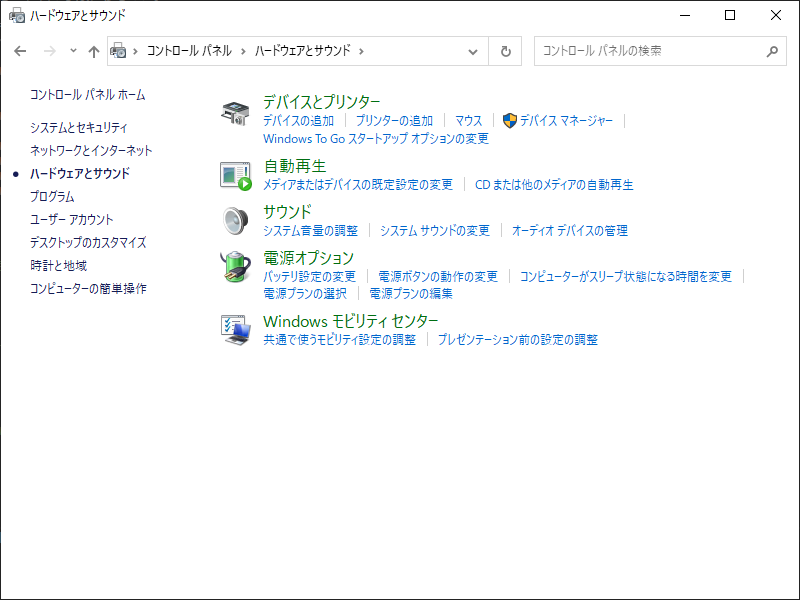Click バッテリ設定の変更 link
The image size is (800, 600).
[309, 277]
